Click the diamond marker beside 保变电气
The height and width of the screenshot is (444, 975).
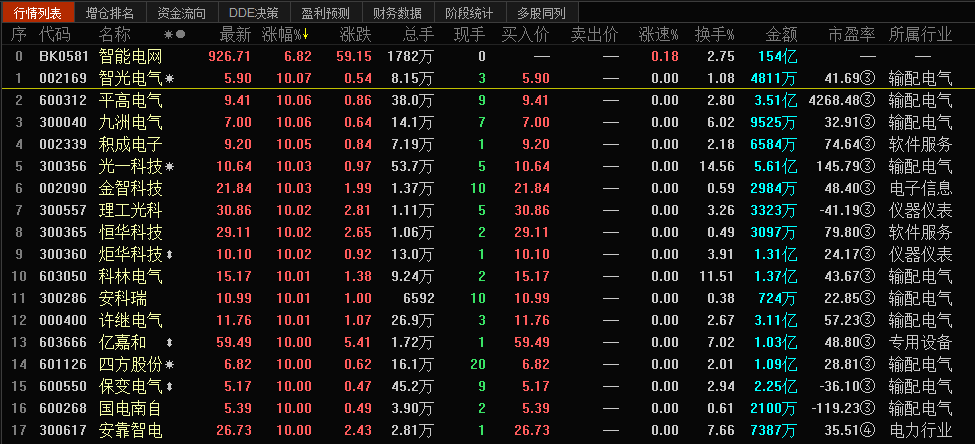[170, 386]
